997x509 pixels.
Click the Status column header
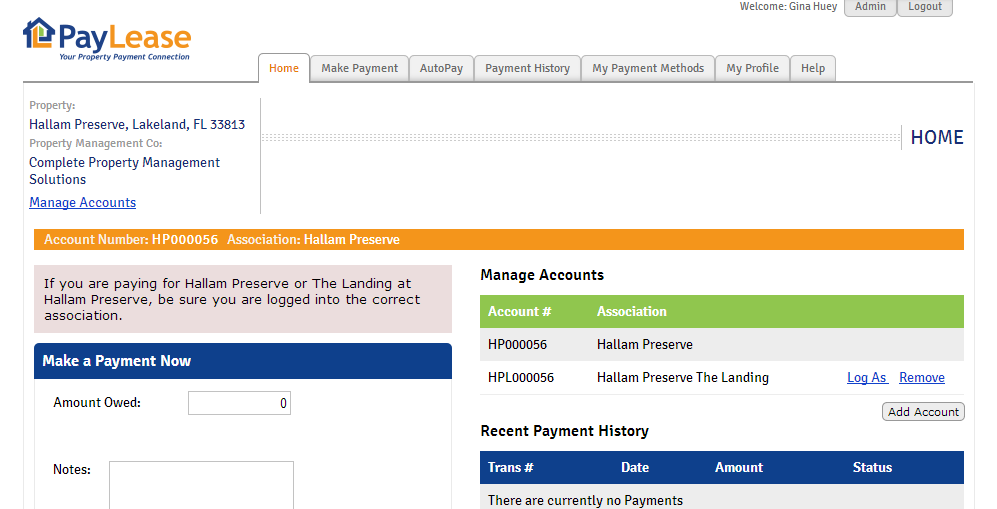(872, 467)
